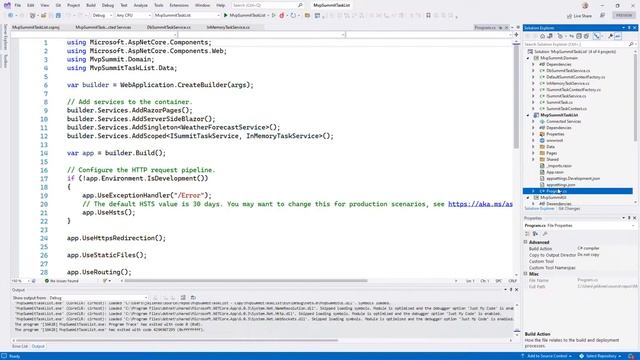Click Solution Explorer Properties wrench icon
The image size is (640, 360).
pyautogui.click(x=610, y=36)
